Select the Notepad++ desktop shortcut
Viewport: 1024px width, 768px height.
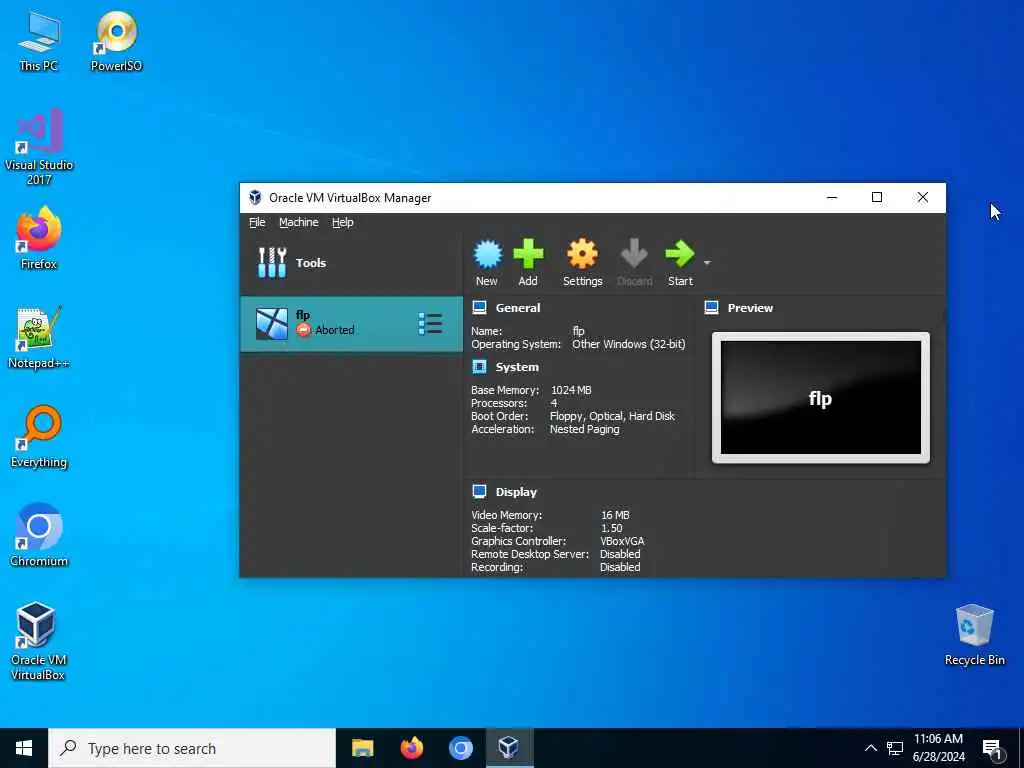(x=39, y=338)
